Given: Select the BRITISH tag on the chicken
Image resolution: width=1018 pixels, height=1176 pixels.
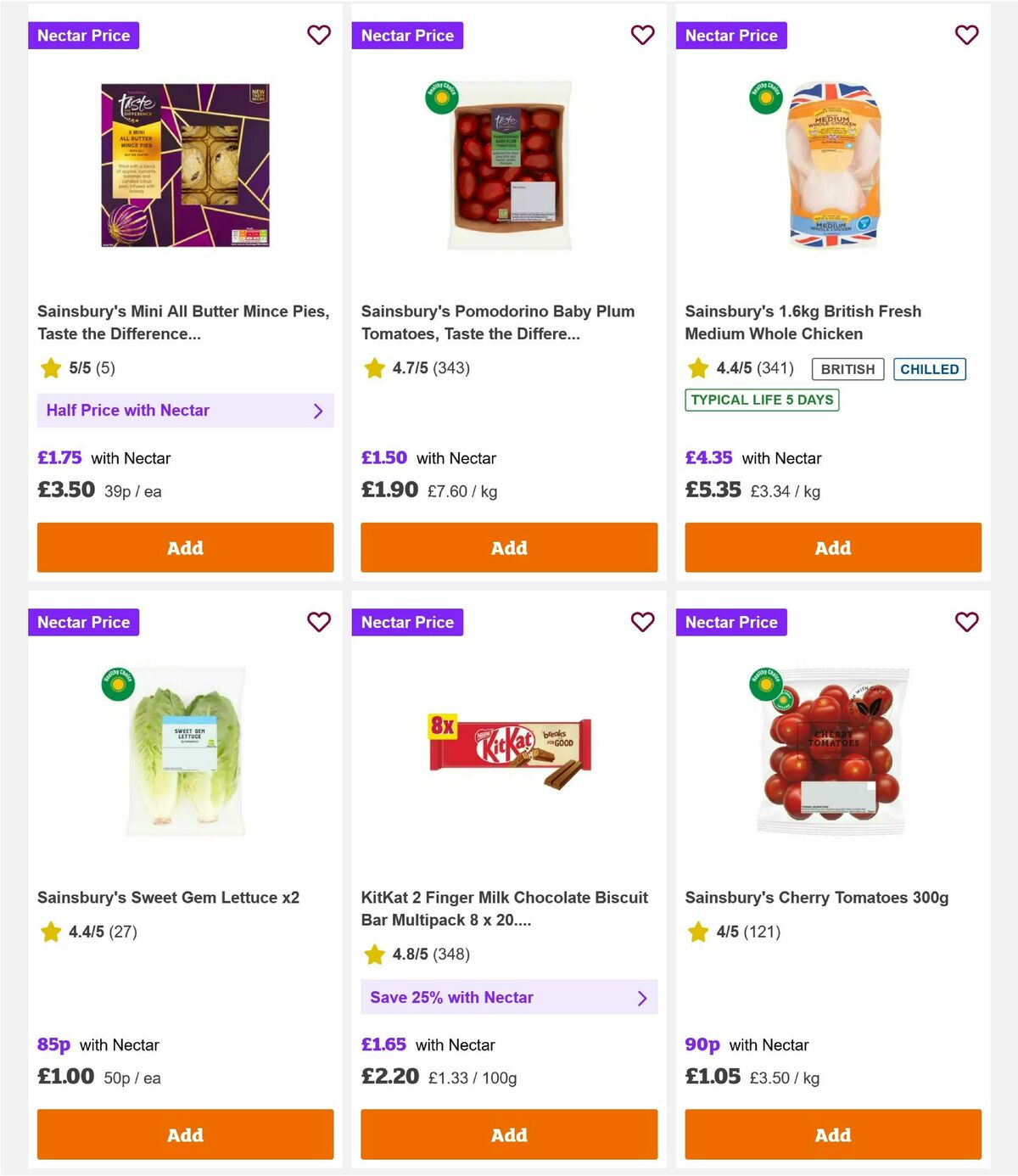Looking at the screenshot, I should tap(847, 368).
